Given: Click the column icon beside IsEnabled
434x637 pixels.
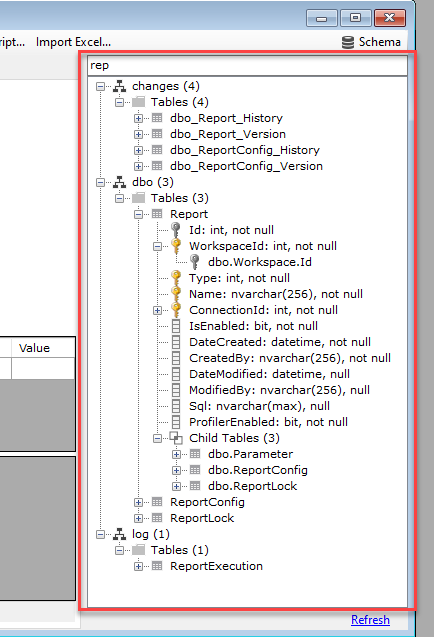Looking at the screenshot, I should pyautogui.click(x=176, y=326).
